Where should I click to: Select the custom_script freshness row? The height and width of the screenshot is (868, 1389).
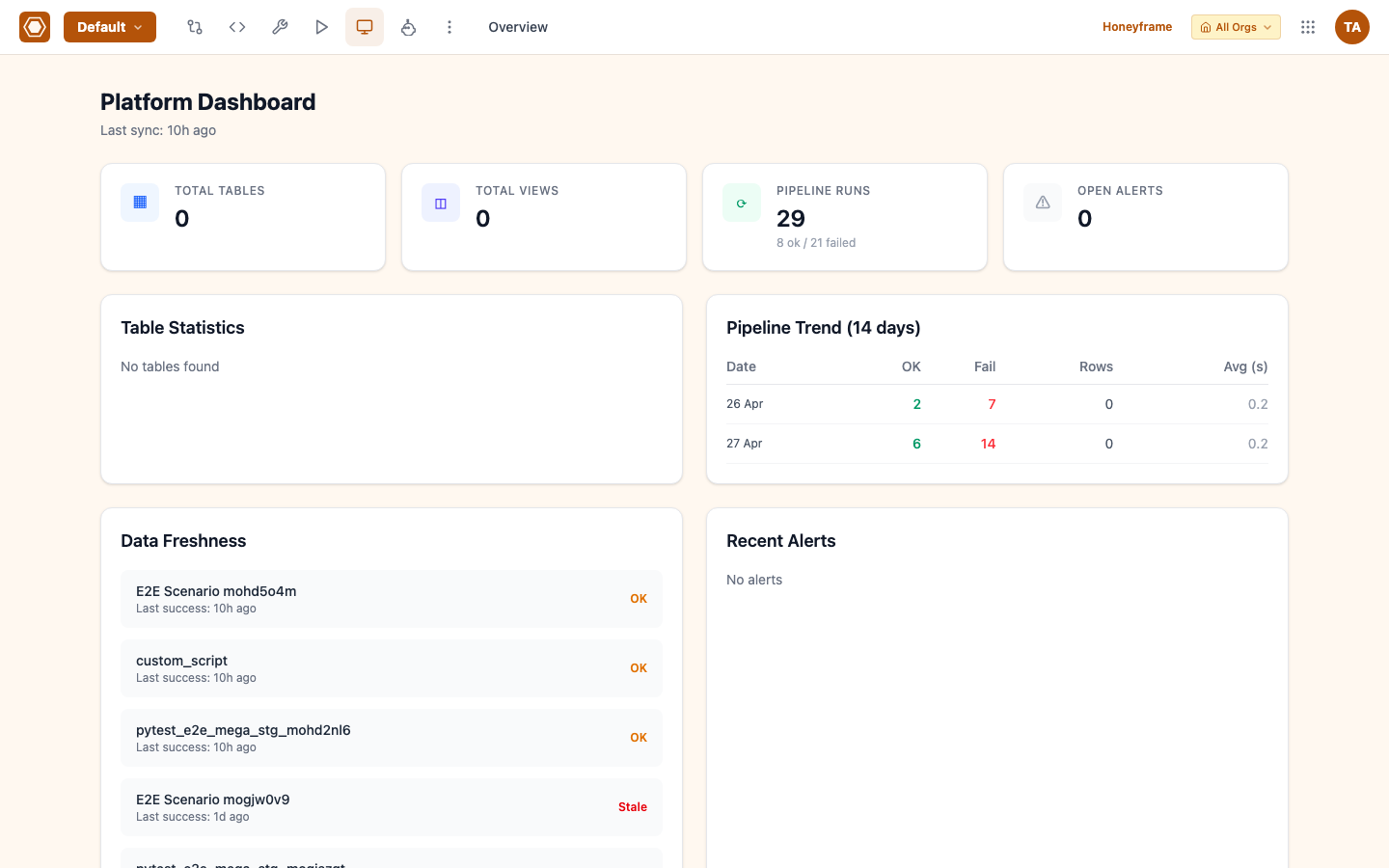point(392,668)
